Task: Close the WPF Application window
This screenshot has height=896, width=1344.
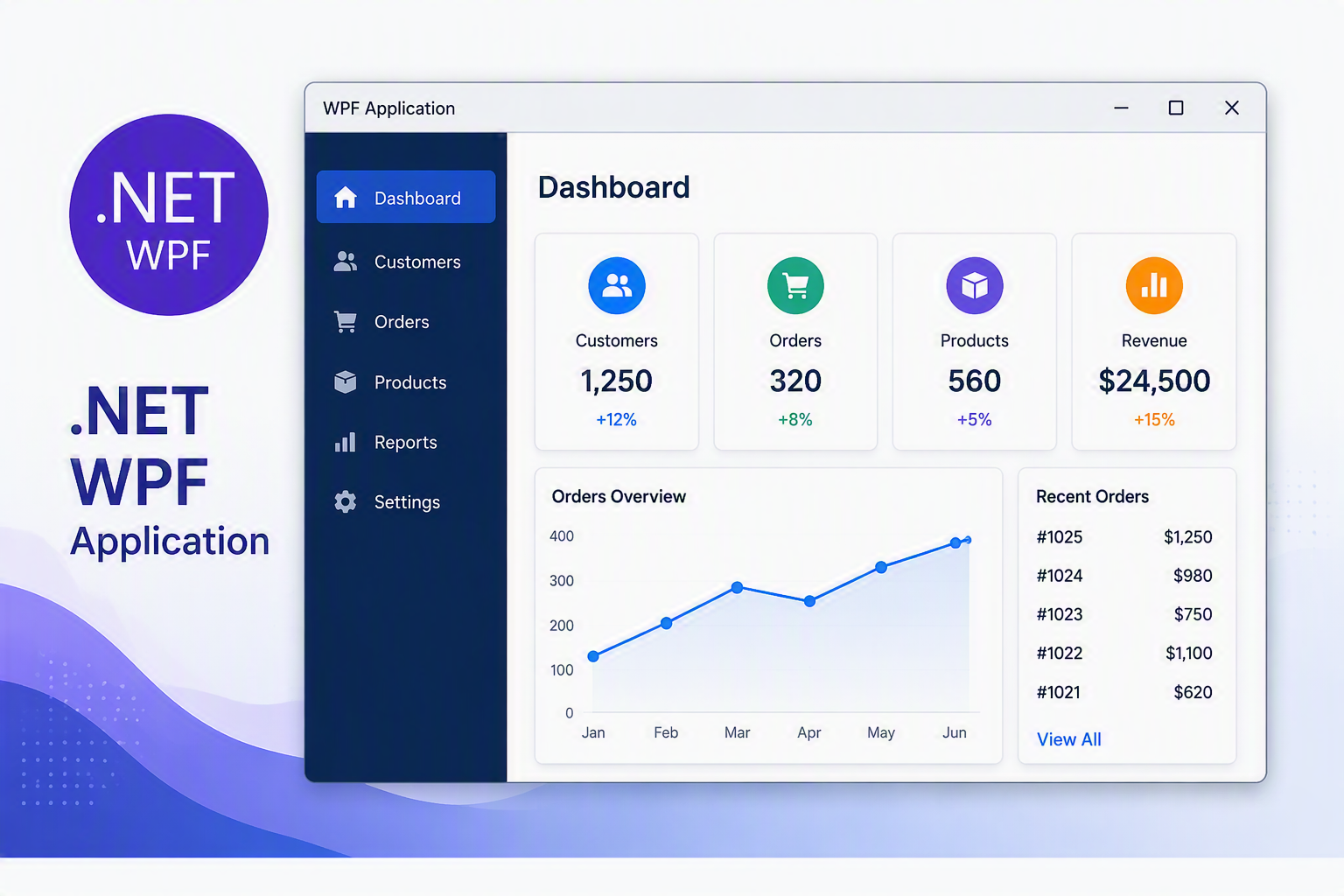Action: click(x=1232, y=108)
